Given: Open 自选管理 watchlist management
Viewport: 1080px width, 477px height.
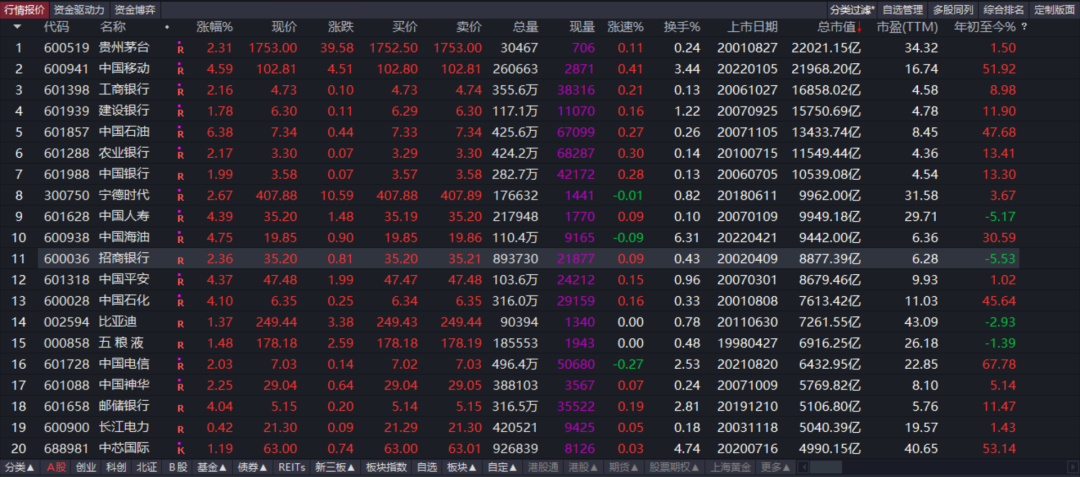Looking at the screenshot, I should click(904, 9).
